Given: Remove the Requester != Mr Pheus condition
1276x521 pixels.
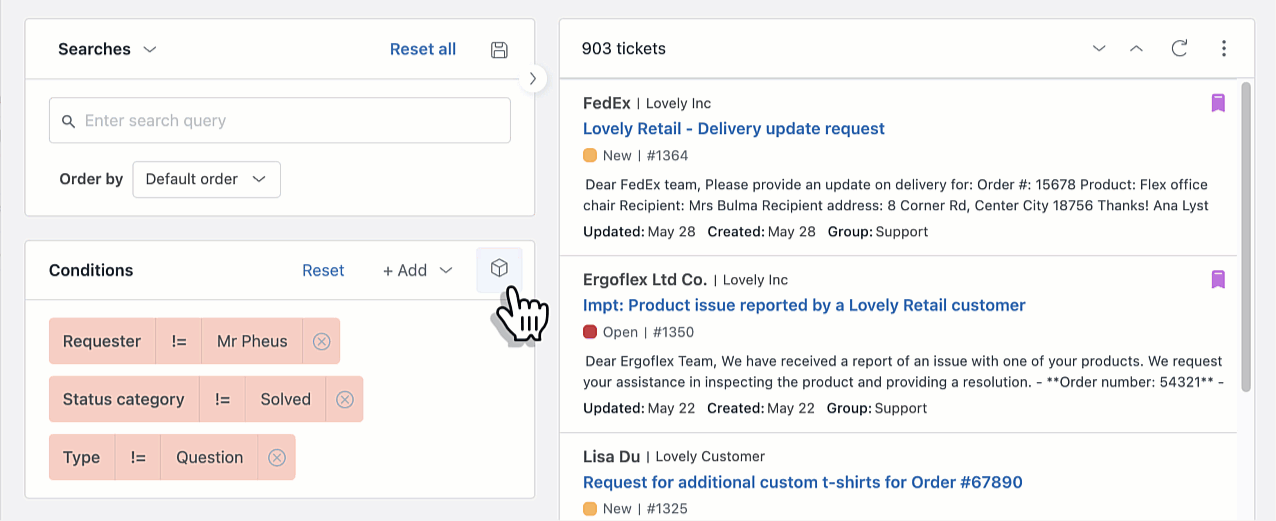Looking at the screenshot, I should (x=321, y=341).
